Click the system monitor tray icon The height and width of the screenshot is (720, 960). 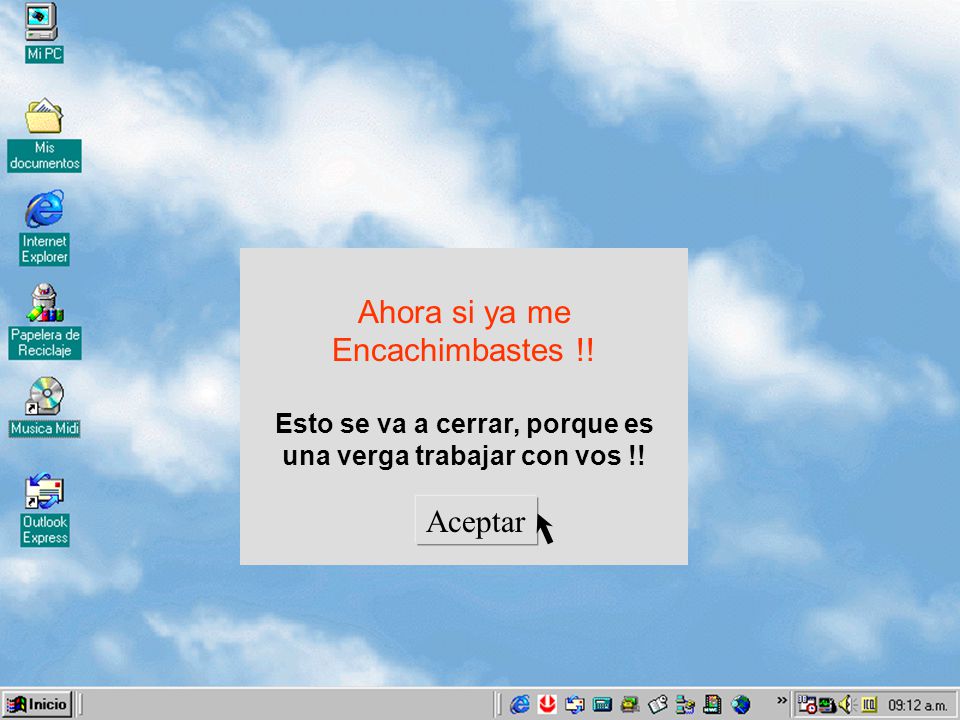(x=827, y=705)
